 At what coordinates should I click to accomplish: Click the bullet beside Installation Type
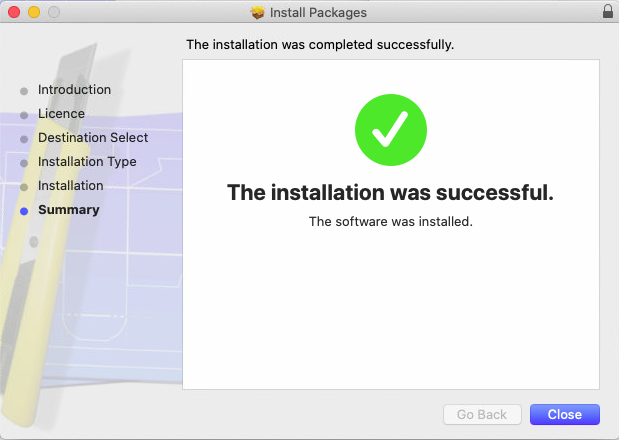tap(24, 163)
